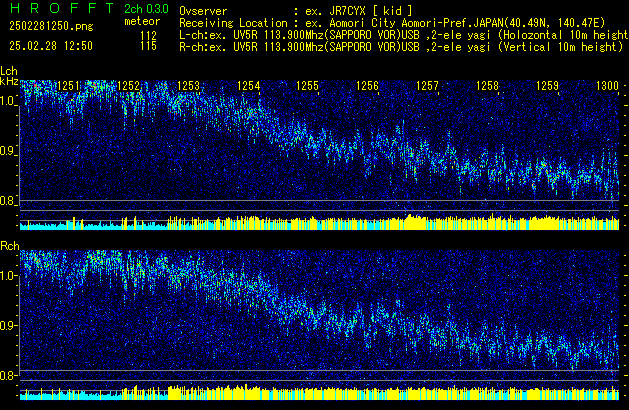The height and width of the screenshot is (410, 629).
Task: Click the version label '2ch 0.3.0'
Action: 146,9
